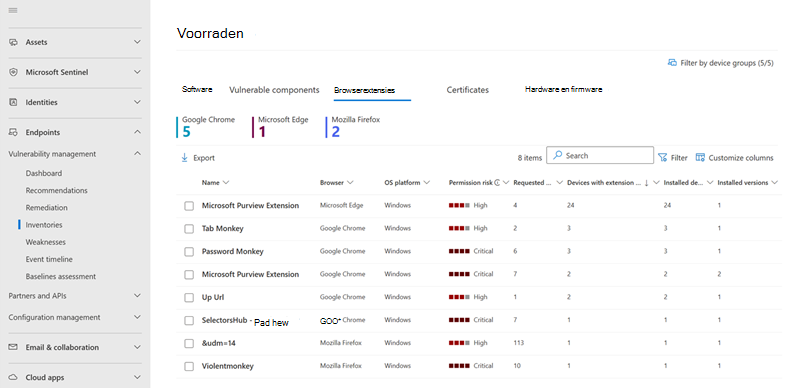Open Dashboard in the sidebar
800x388 pixels.
tap(44, 173)
